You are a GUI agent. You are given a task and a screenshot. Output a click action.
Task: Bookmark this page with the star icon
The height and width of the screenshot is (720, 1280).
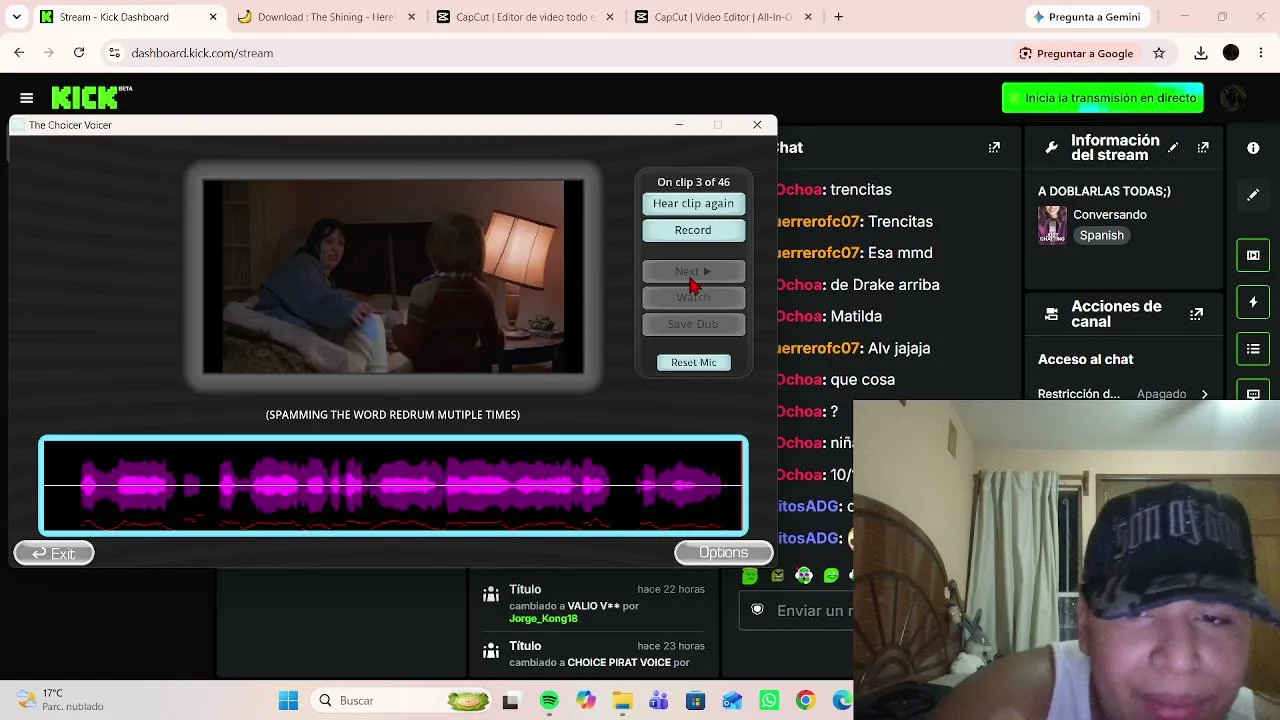pyautogui.click(x=1159, y=53)
